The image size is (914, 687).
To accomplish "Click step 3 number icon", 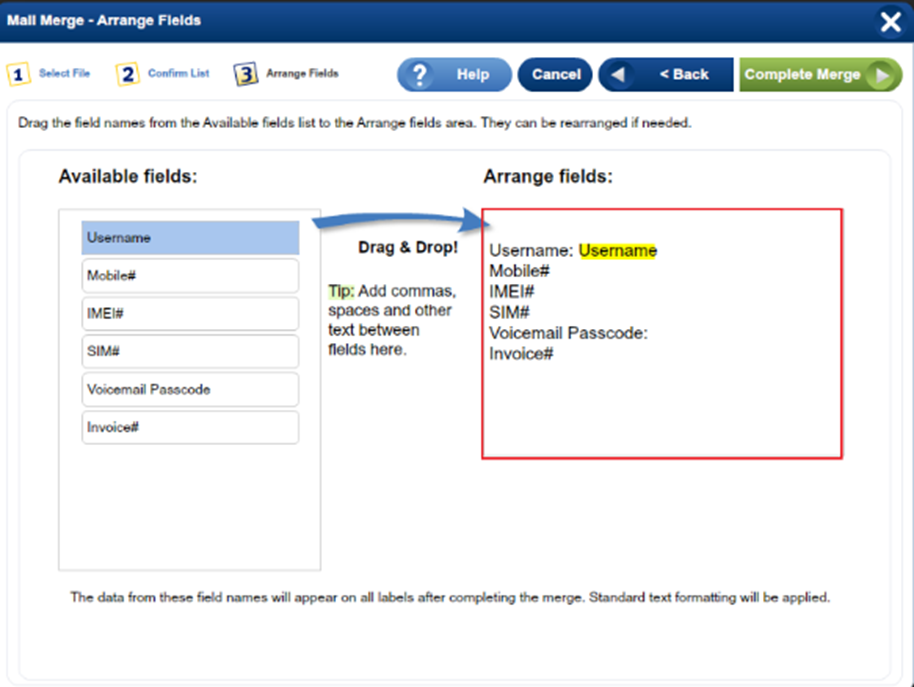I will [x=245, y=75].
